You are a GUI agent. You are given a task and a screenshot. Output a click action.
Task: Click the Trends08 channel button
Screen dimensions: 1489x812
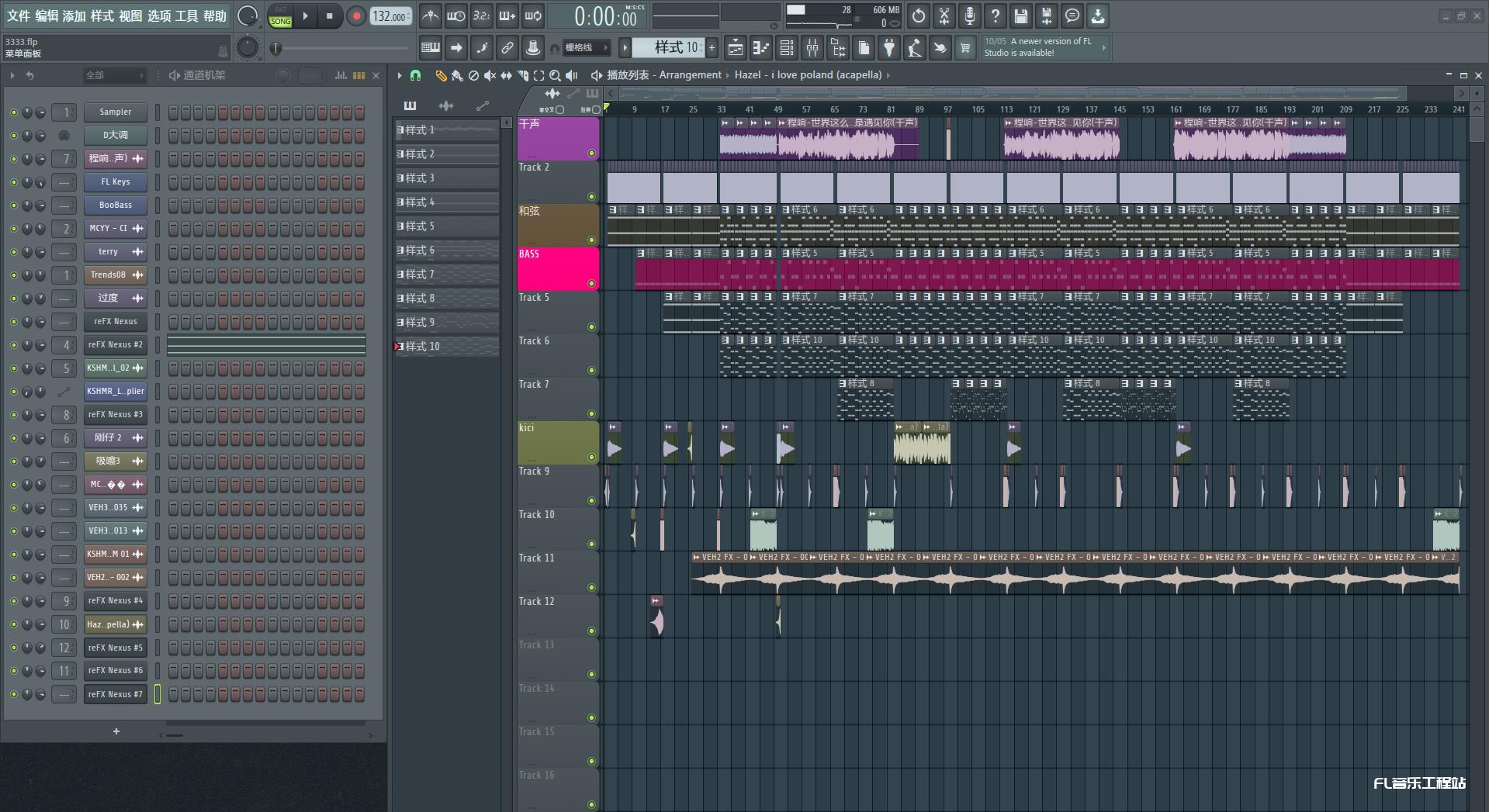tap(116, 275)
